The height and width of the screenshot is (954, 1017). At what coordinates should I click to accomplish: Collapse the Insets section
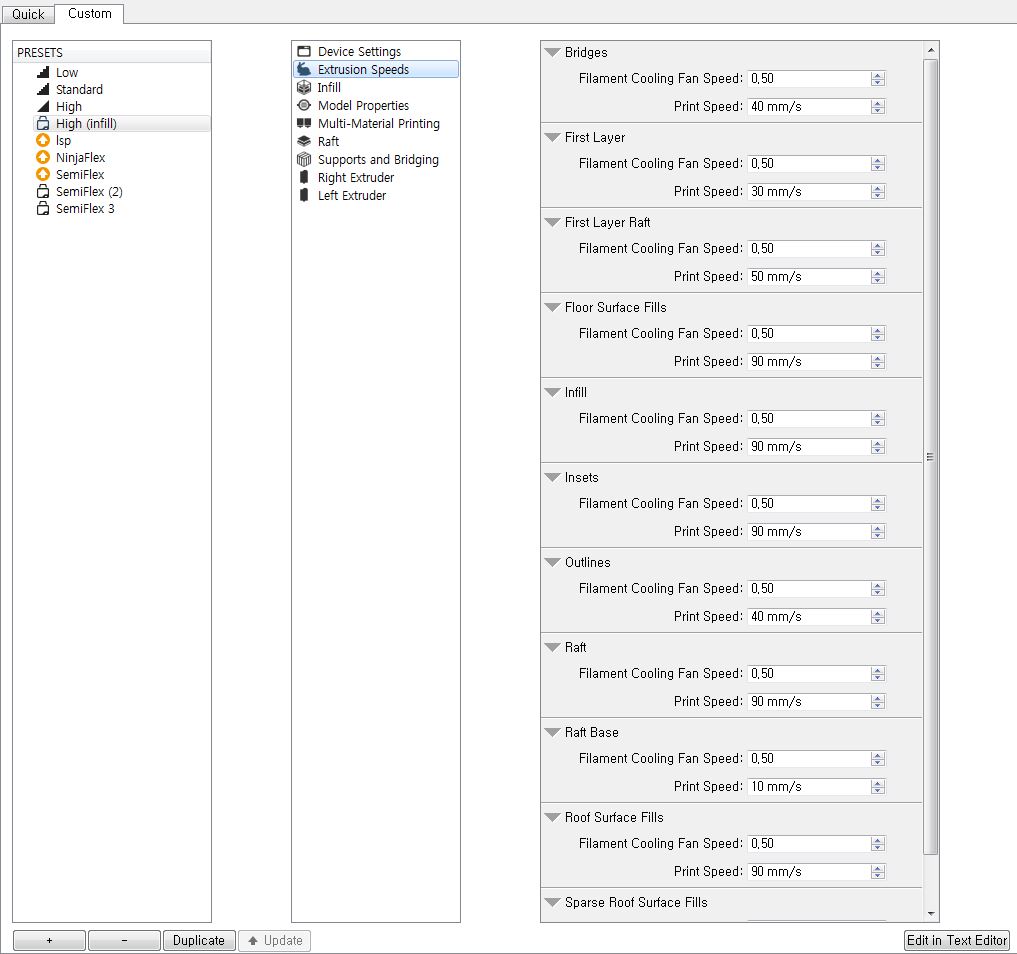point(553,477)
